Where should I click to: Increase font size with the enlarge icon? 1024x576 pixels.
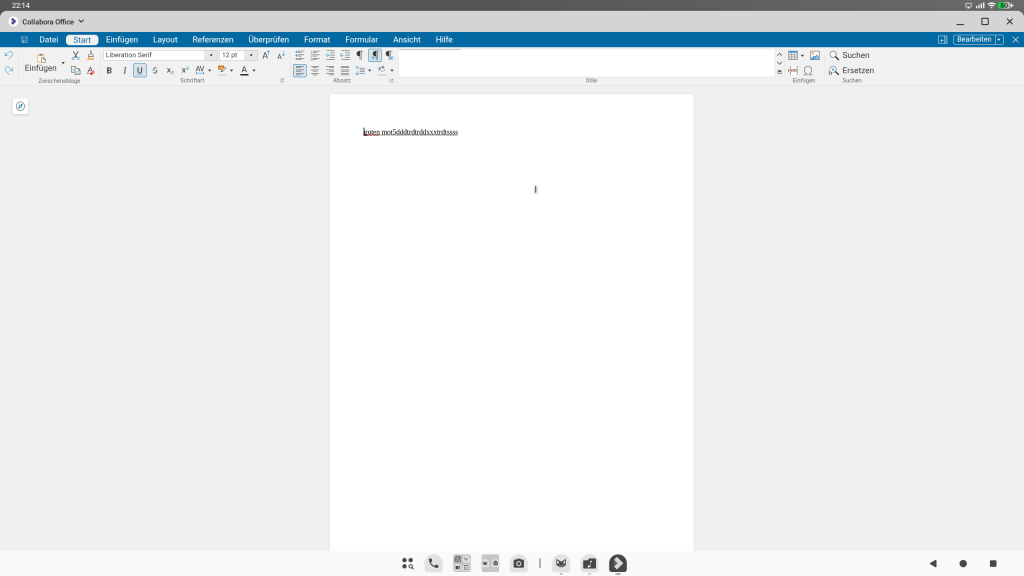tap(266, 56)
